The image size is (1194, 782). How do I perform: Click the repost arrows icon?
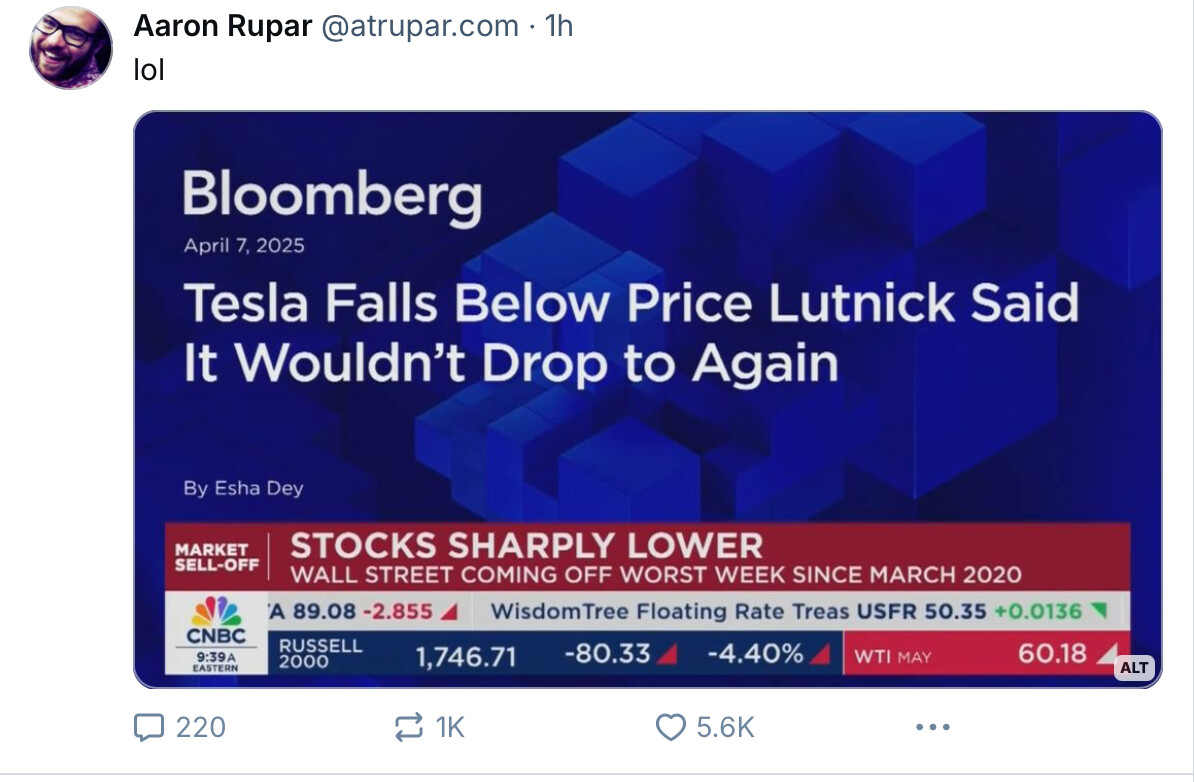click(x=408, y=727)
